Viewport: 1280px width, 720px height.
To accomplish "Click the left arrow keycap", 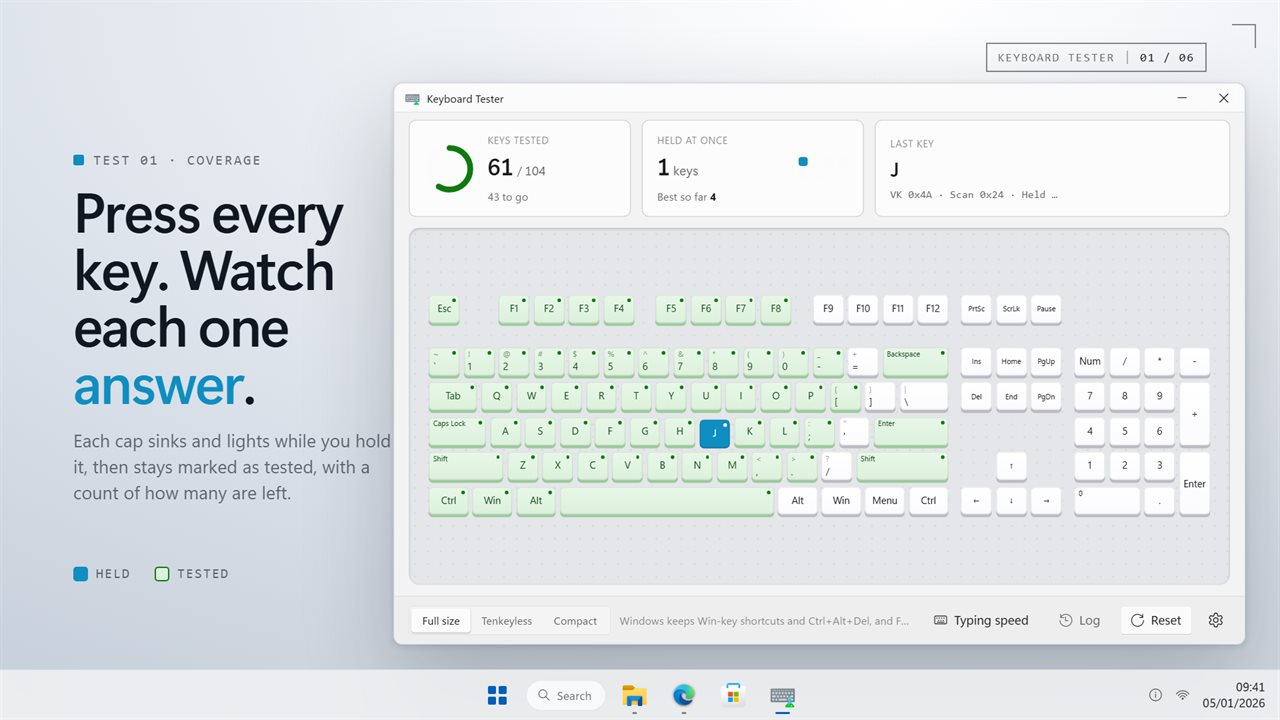I will point(976,501).
